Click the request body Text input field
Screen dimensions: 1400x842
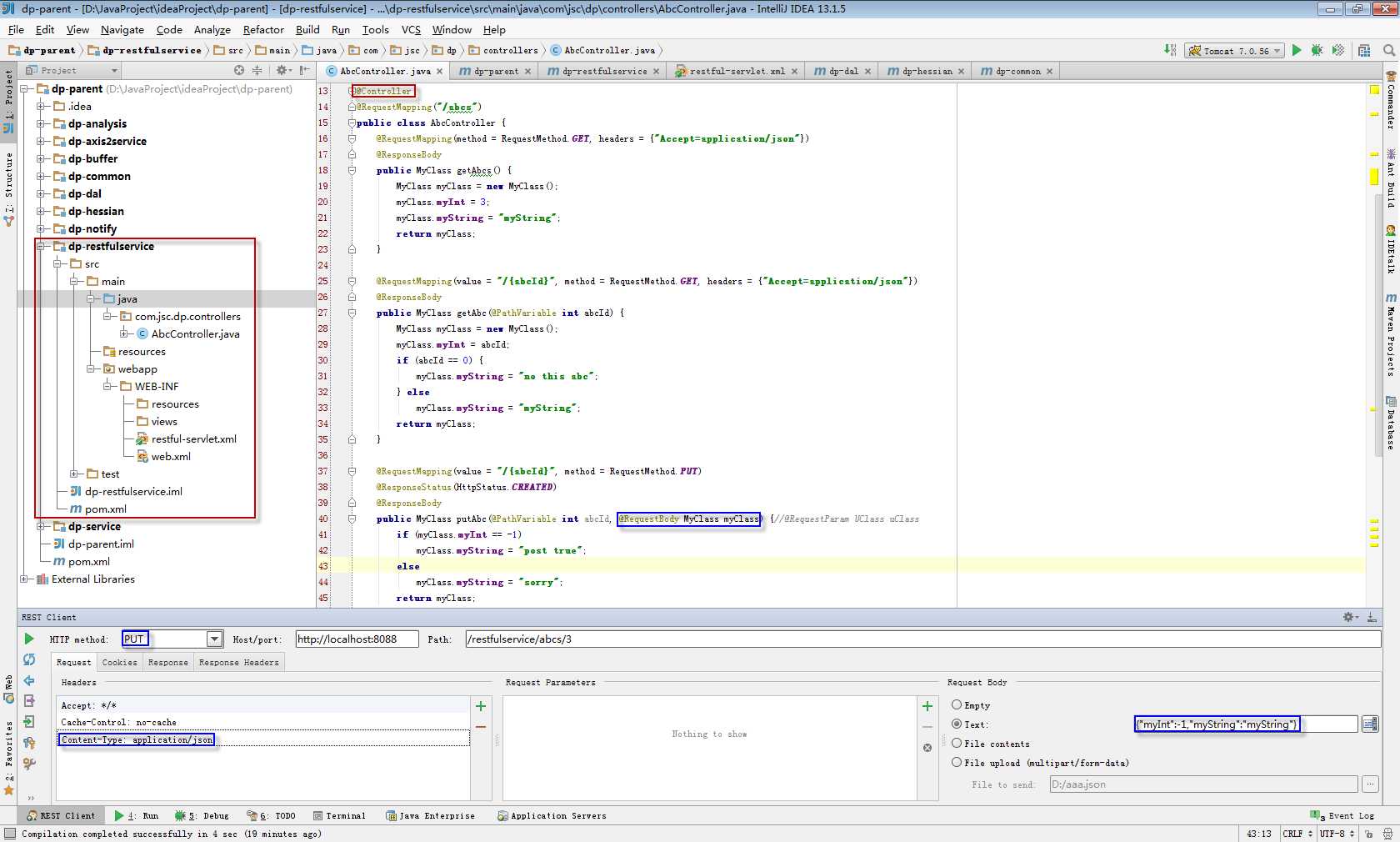(x=1247, y=724)
